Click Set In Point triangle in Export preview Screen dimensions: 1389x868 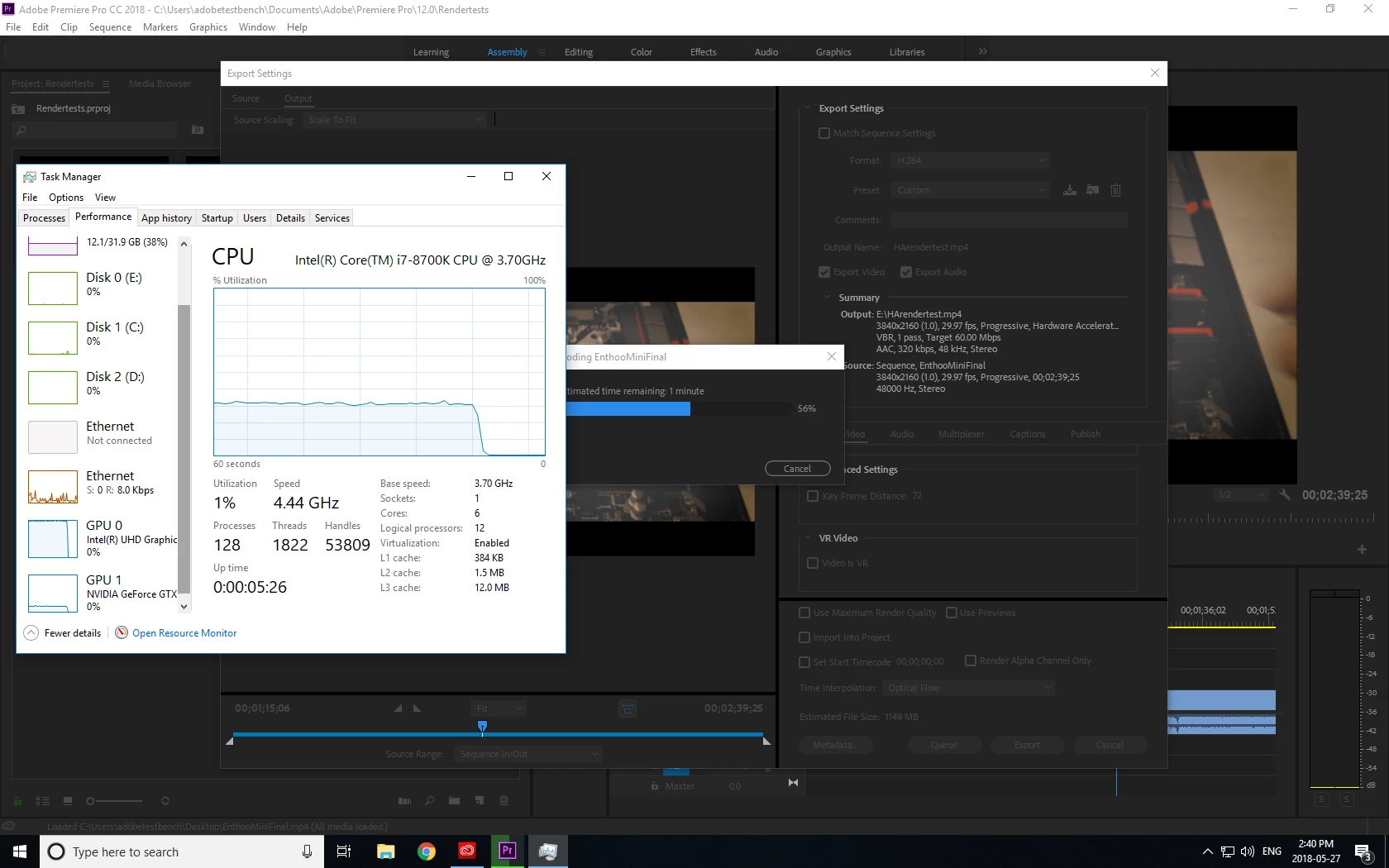click(x=399, y=708)
